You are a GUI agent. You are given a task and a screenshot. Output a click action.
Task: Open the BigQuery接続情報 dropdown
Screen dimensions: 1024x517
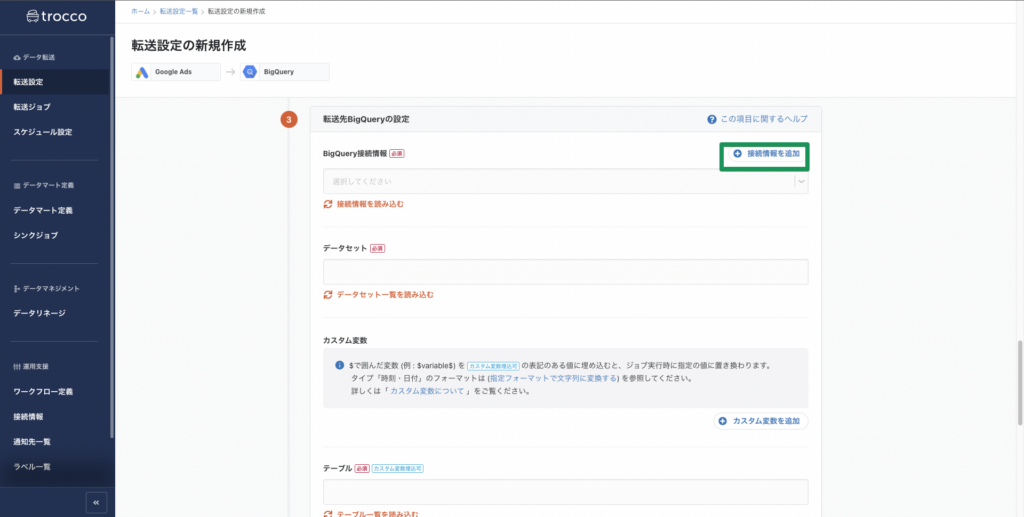[x=558, y=182]
